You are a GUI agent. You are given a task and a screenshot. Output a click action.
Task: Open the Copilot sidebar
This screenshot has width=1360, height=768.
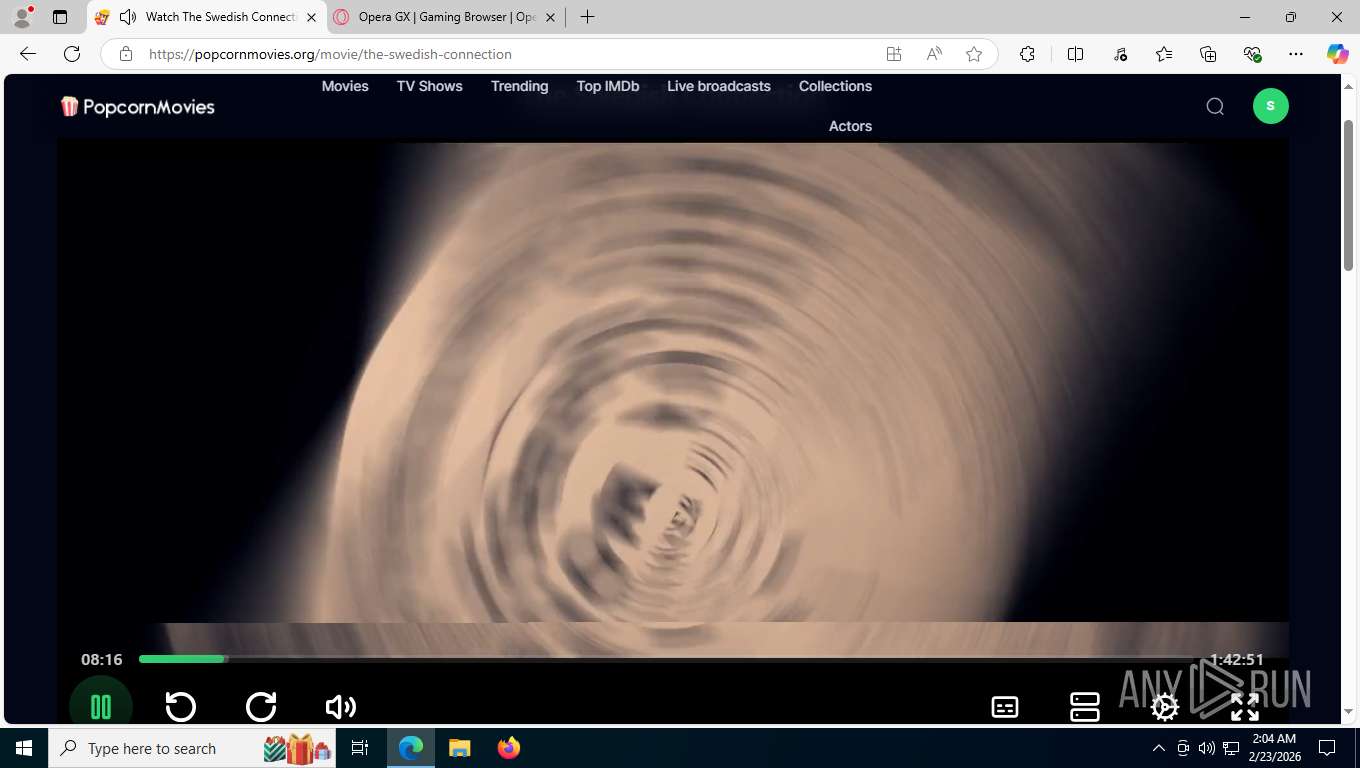[1338, 54]
